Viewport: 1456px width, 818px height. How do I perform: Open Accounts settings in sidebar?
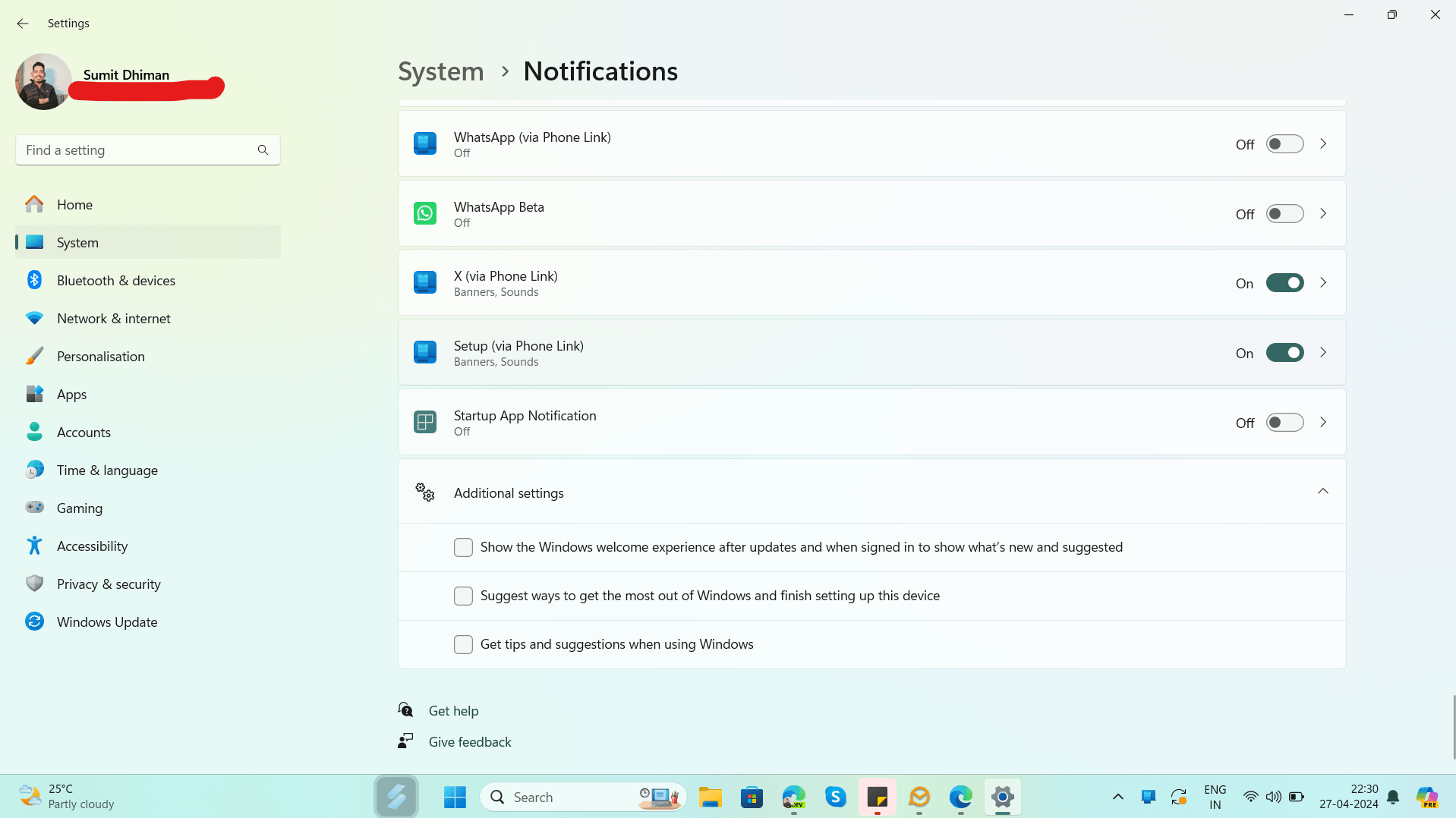148,432
